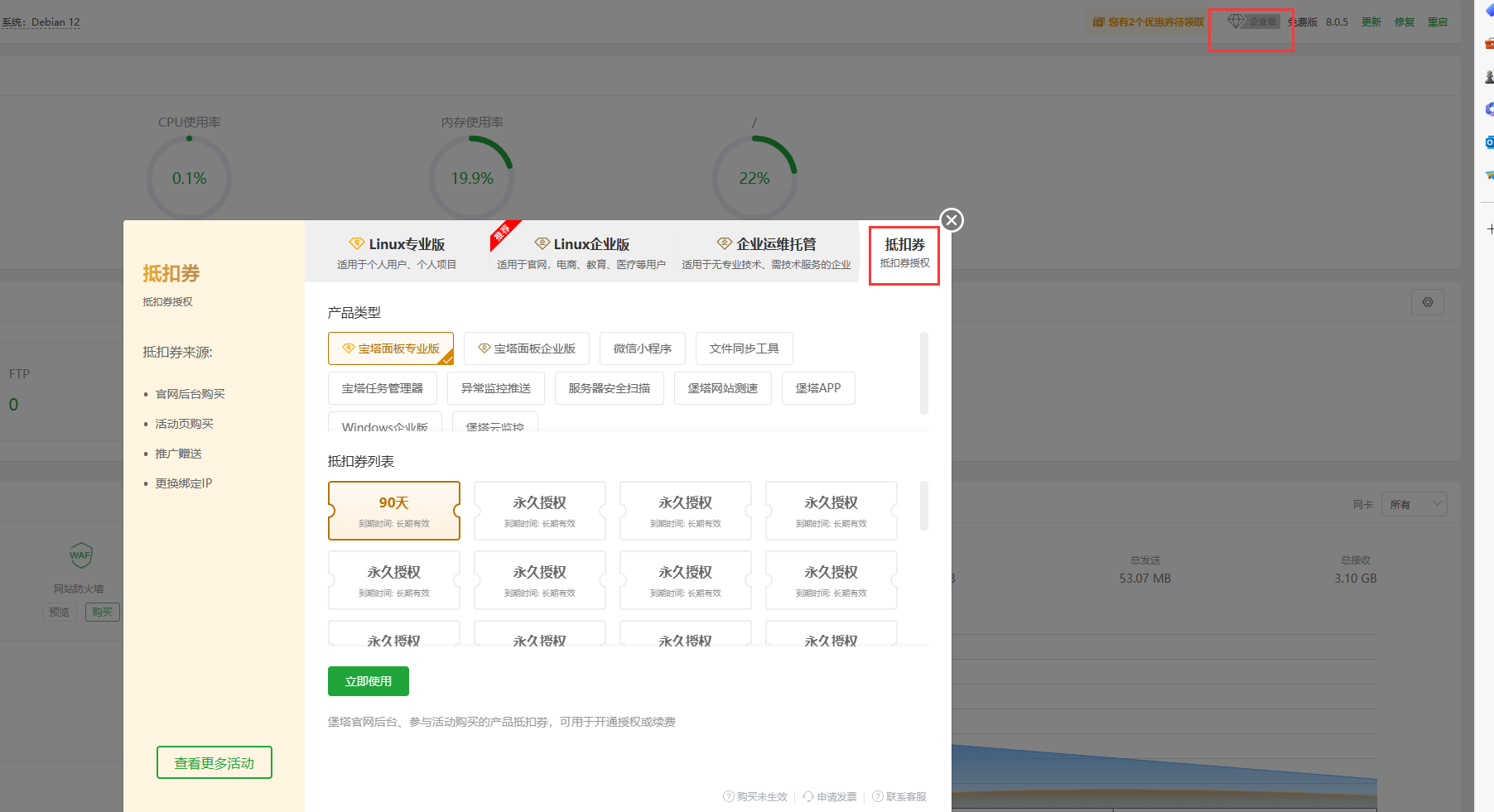
Task: Select the 服务器安全扫描 product type
Action: pyautogui.click(x=610, y=388)
